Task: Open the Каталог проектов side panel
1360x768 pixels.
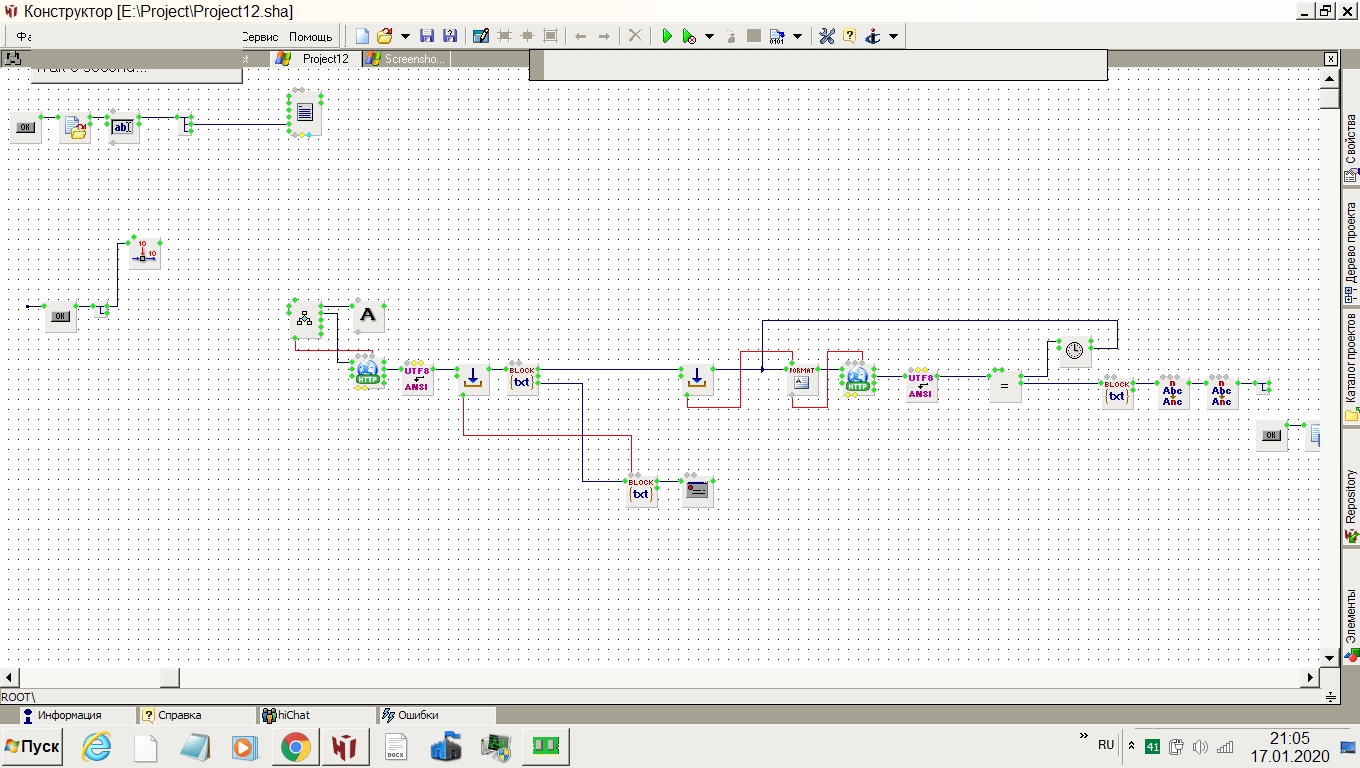Action: 1351,366
